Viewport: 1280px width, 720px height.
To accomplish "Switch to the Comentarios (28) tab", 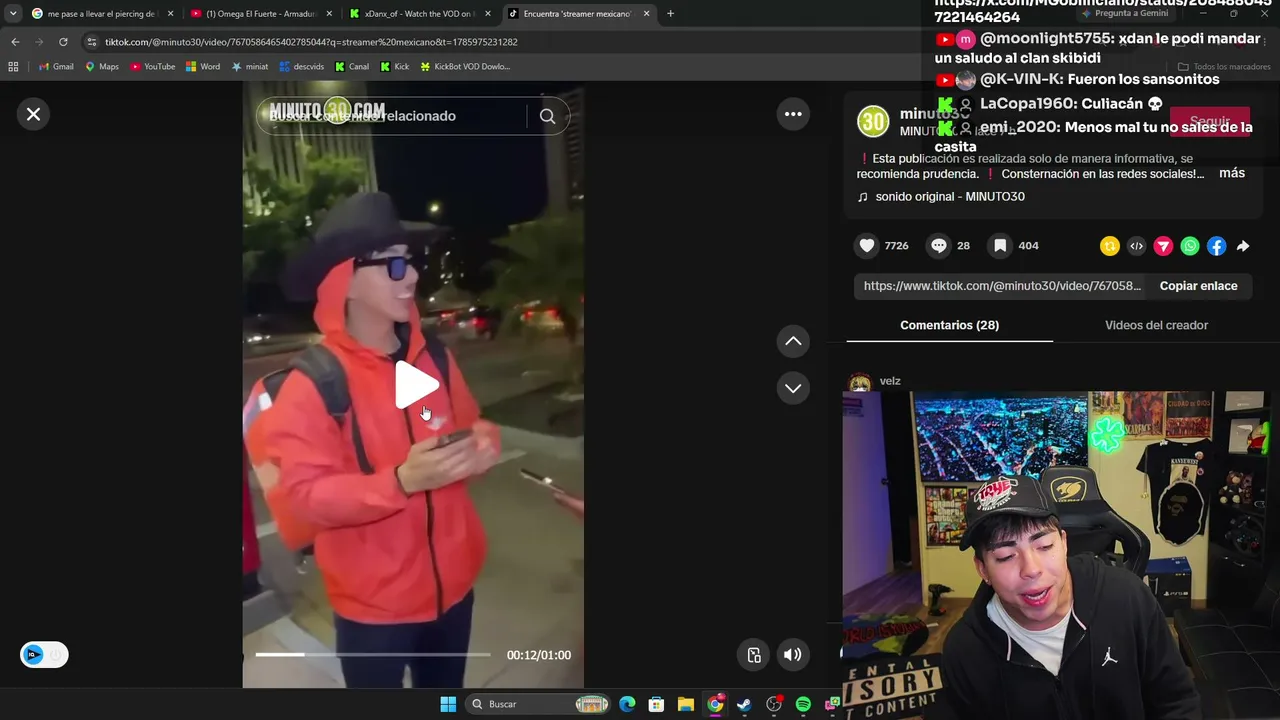I will pos(949,325).
